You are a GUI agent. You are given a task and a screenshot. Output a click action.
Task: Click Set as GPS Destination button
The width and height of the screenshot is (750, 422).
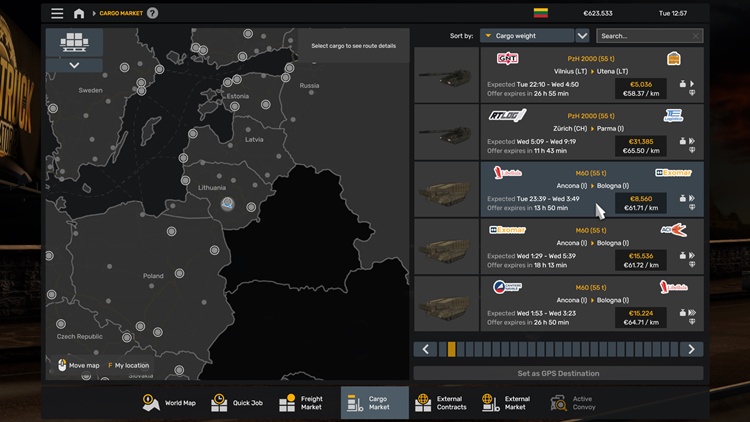[558, 373]
